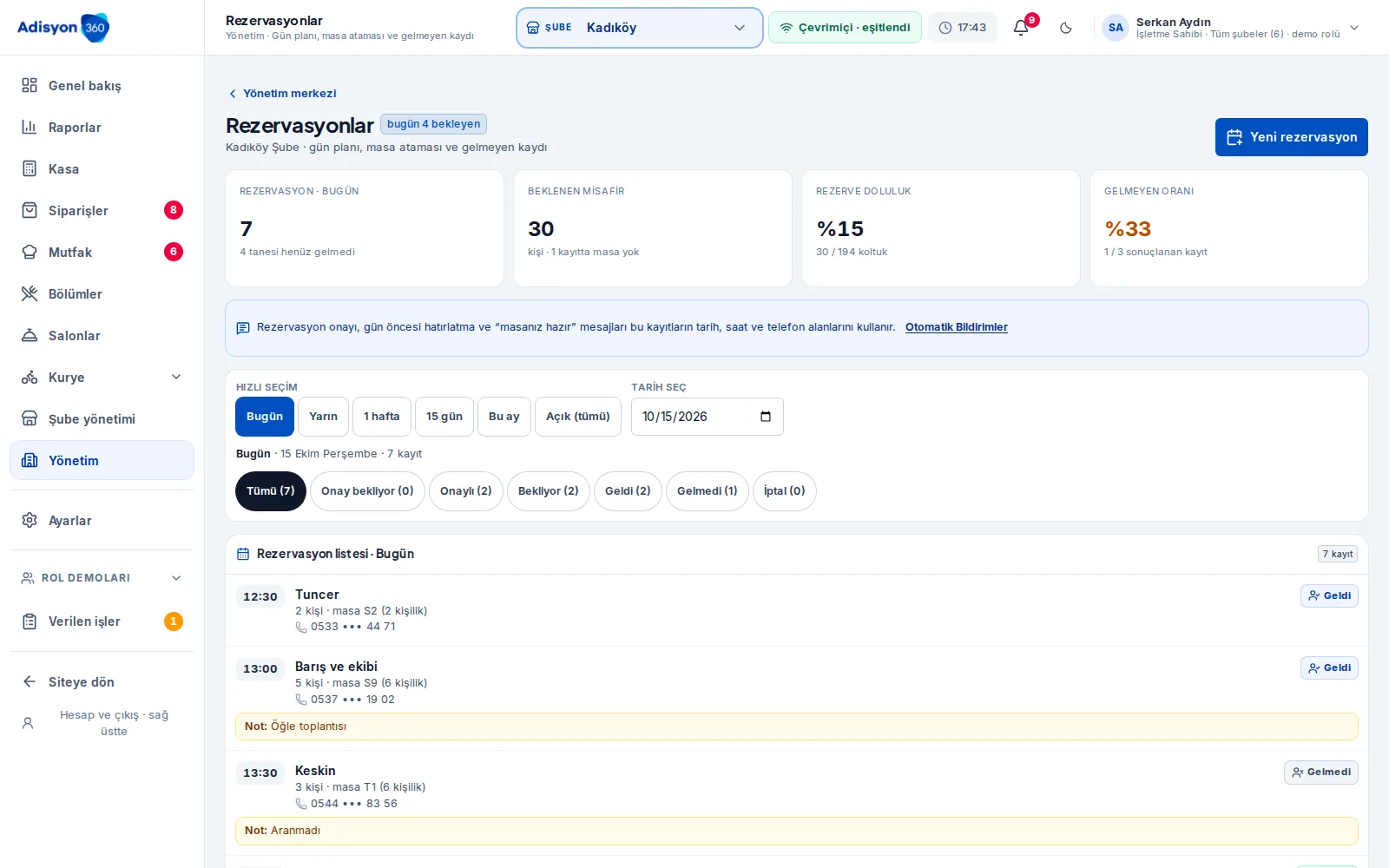Switch to the Onaylı (2) tab
Viewport: 1389px width, 868px height.
point(466,491)
